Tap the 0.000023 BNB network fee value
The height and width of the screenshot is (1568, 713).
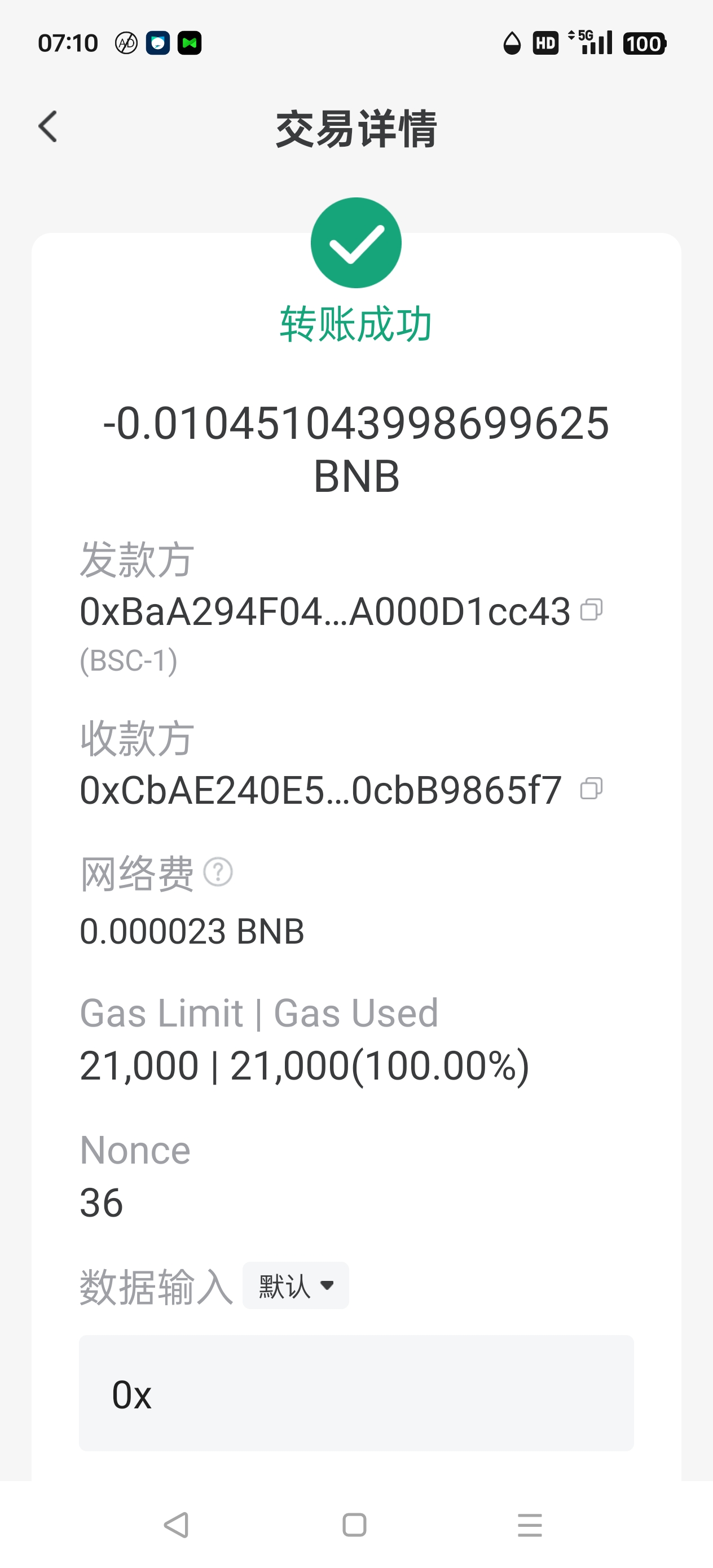[x=192, y=931]
